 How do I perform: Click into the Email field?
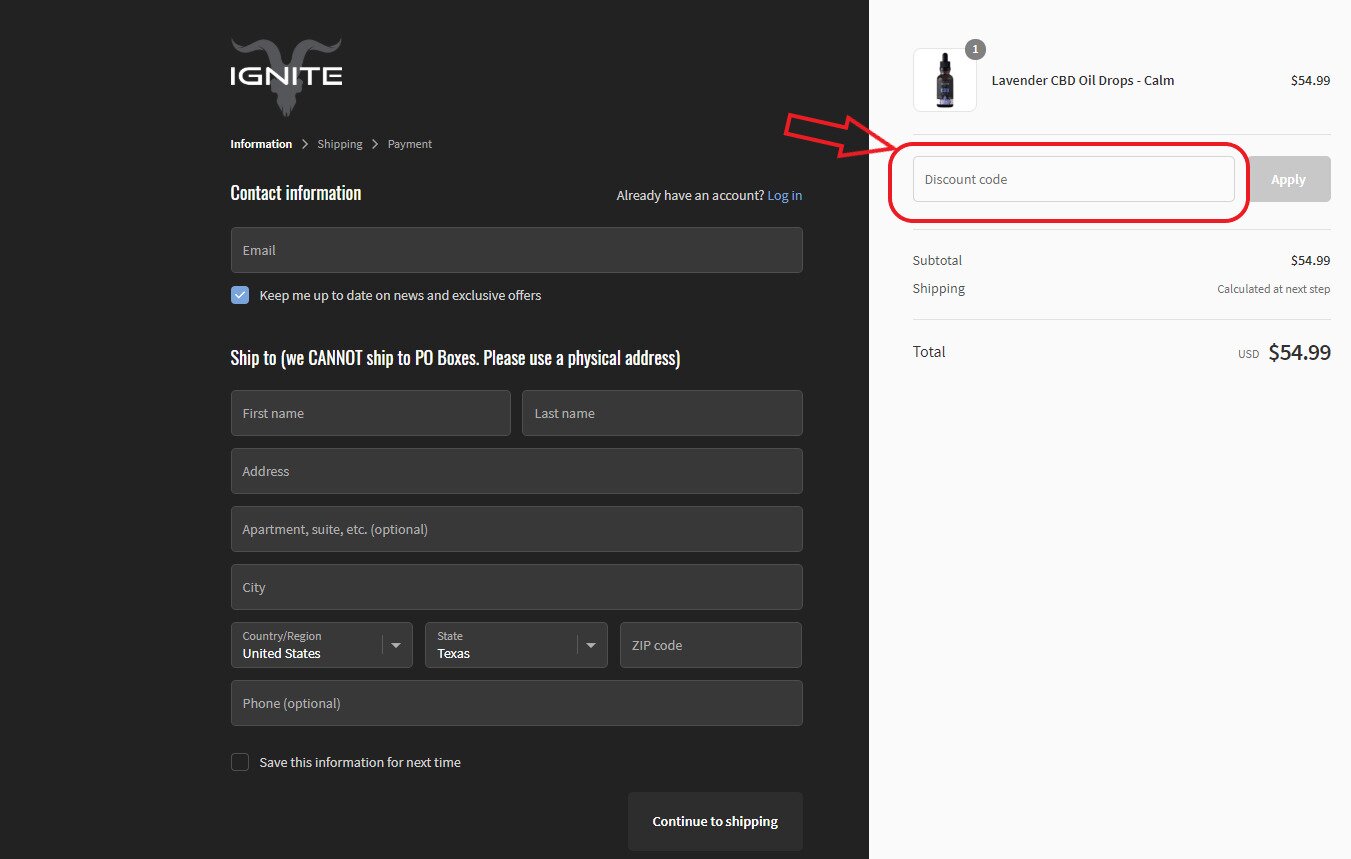point(516,250)
